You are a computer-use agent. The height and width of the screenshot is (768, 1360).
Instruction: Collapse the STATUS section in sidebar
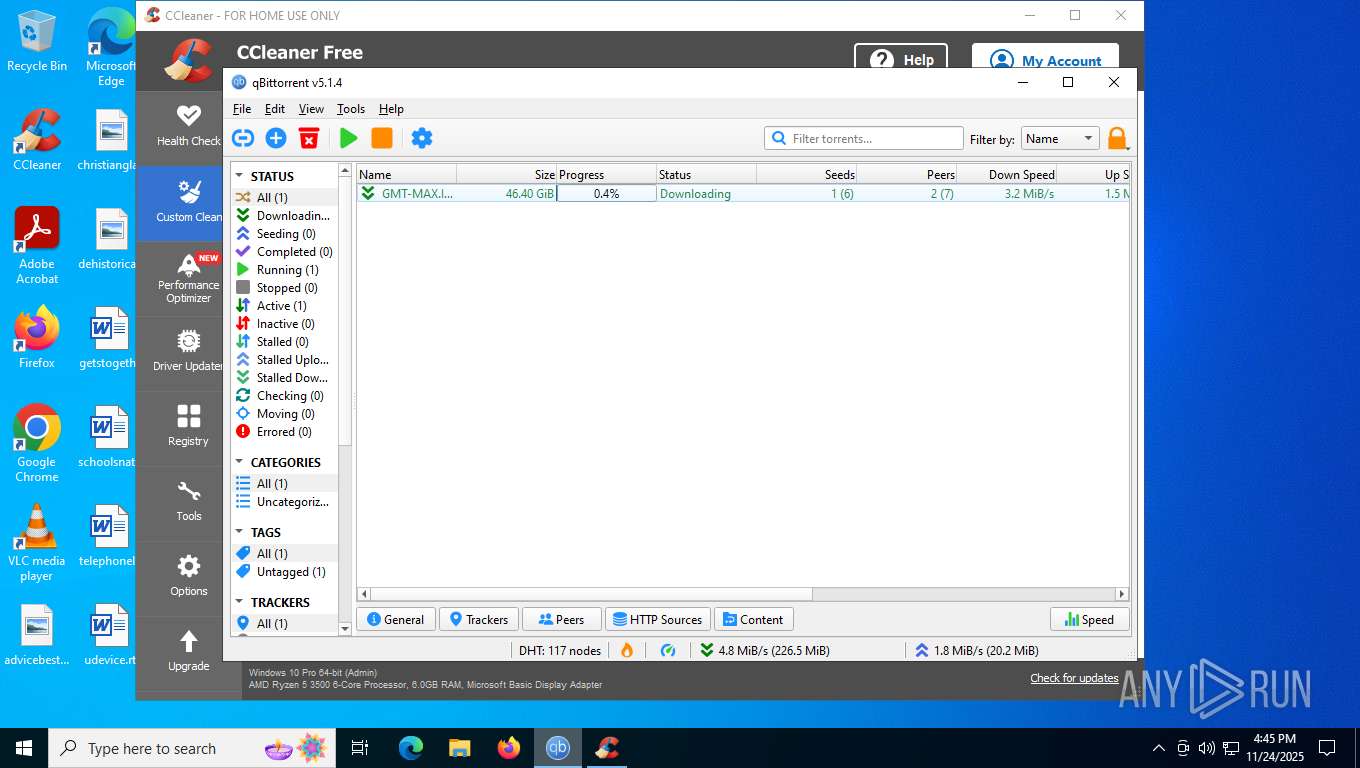240,176
